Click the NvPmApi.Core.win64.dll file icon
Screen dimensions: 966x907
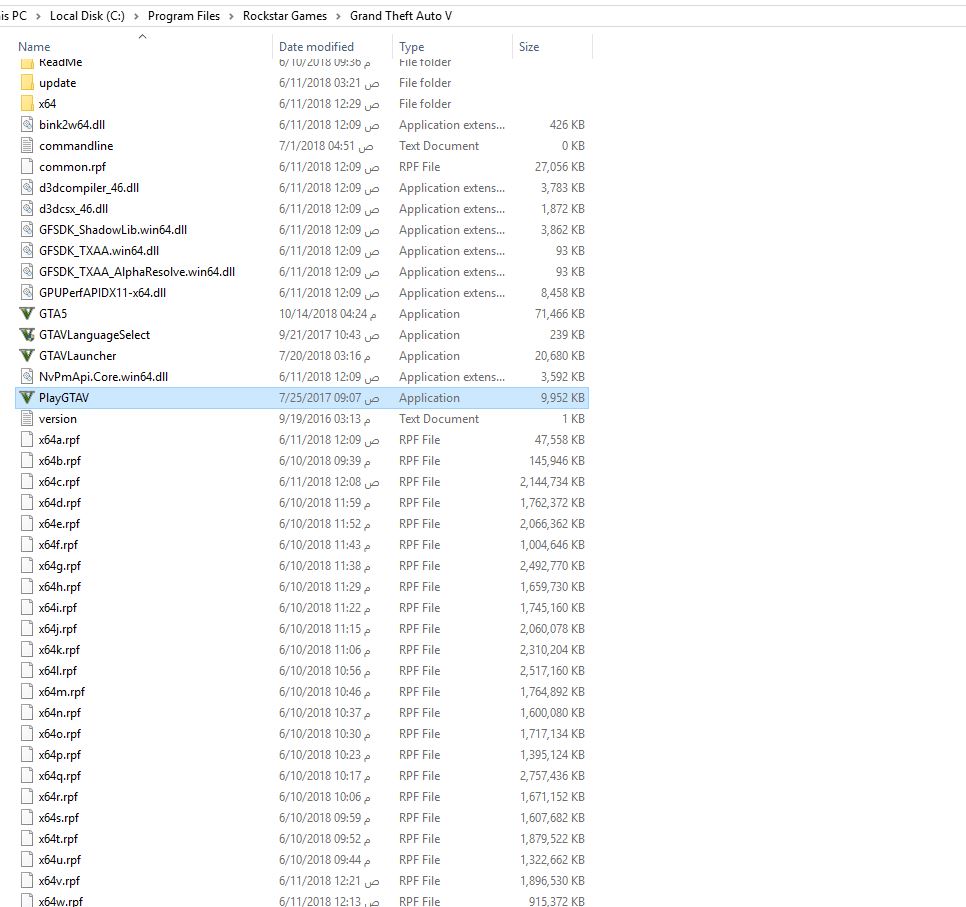pyautogui.click(x=26, y=376)
